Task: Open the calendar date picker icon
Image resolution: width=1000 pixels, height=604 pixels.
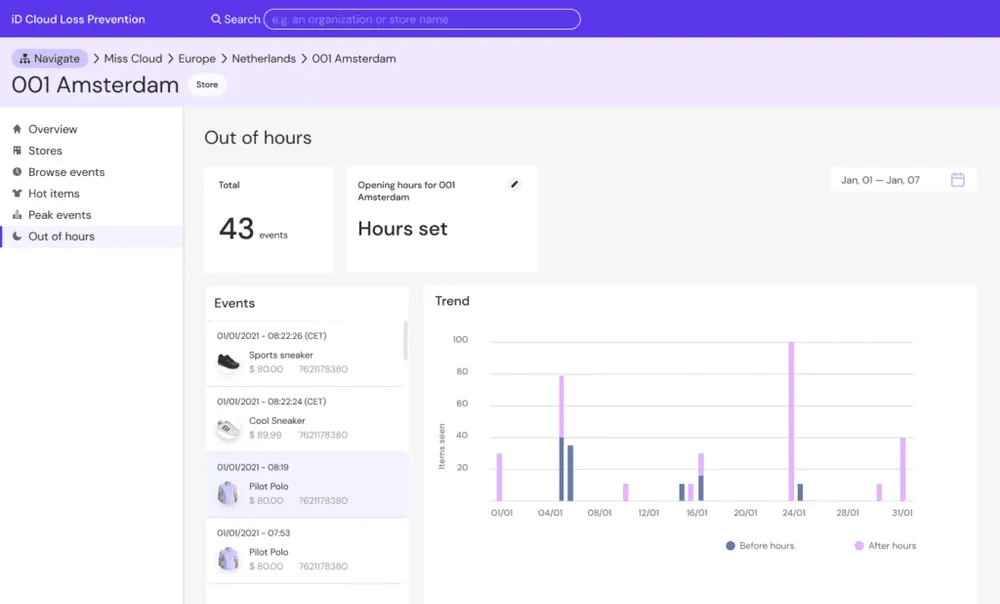Action: tap(957, 180)
